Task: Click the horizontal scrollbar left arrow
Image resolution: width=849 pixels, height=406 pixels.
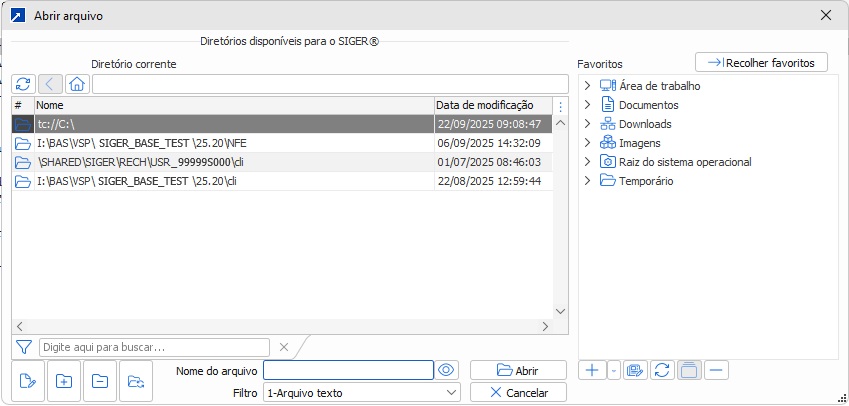Action: (x=19, y=326)
